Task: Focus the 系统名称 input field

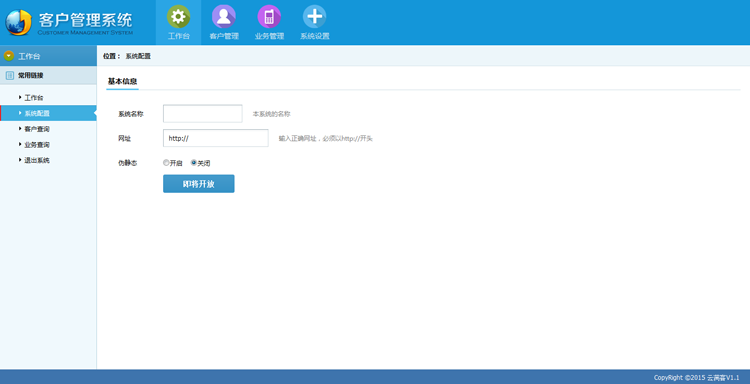Action: (203, 114)
